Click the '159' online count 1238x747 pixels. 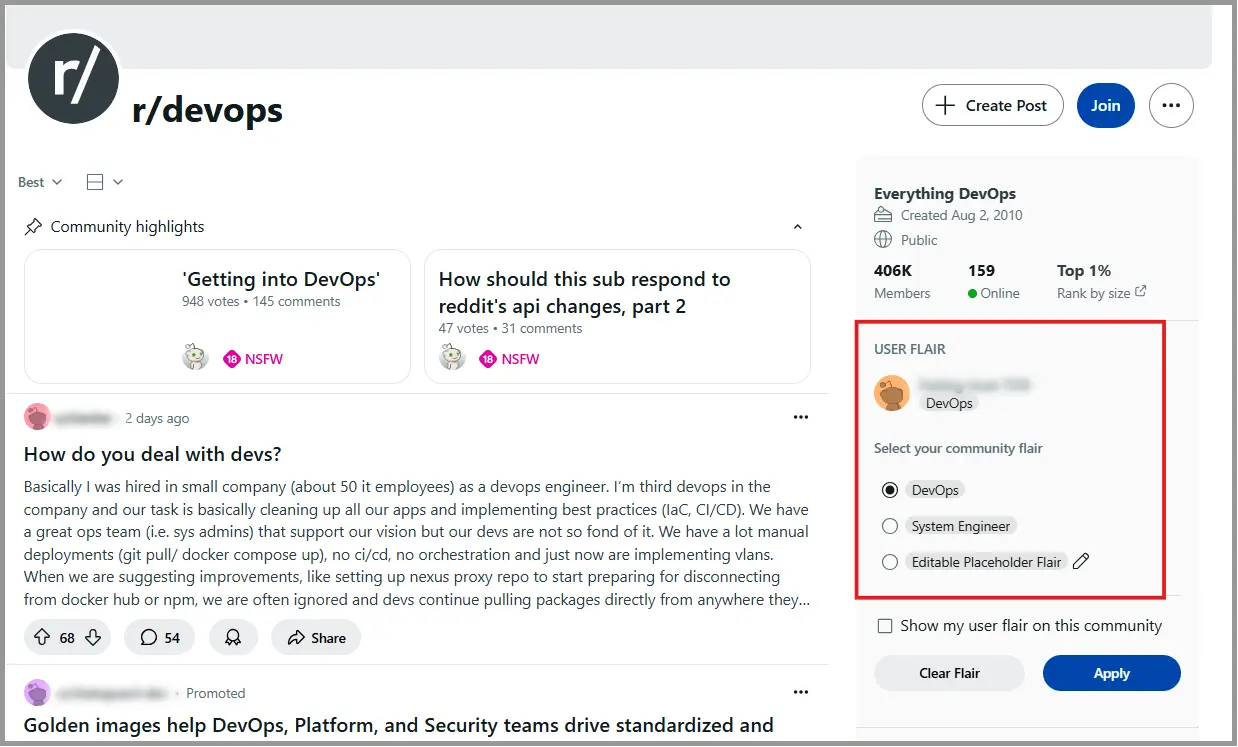981,271
